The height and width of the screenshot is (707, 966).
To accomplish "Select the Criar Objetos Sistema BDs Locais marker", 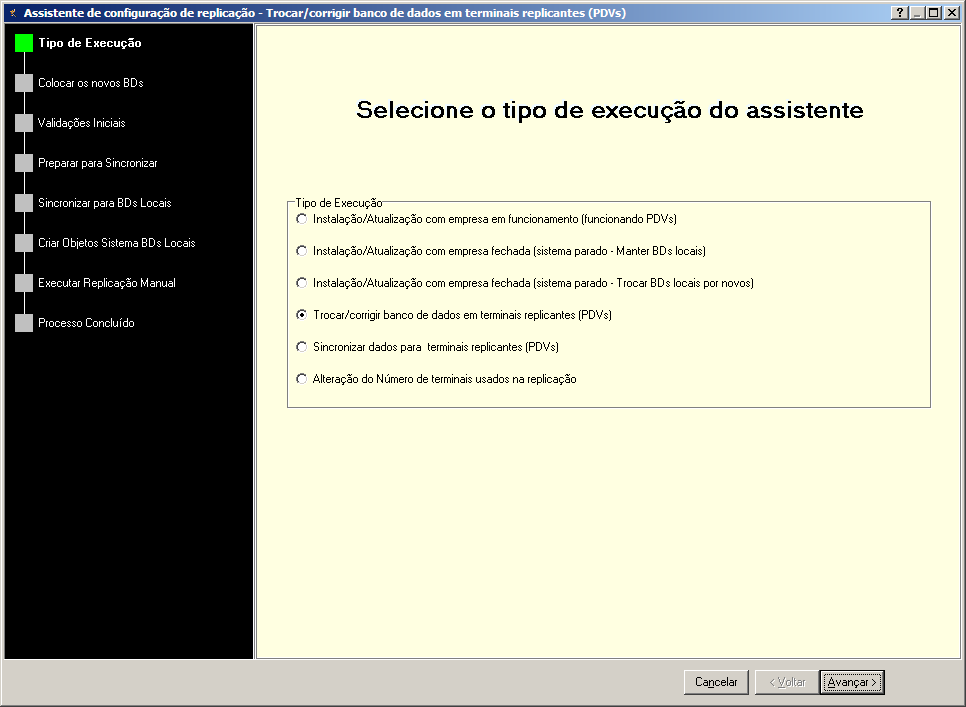I will point(24,243).
